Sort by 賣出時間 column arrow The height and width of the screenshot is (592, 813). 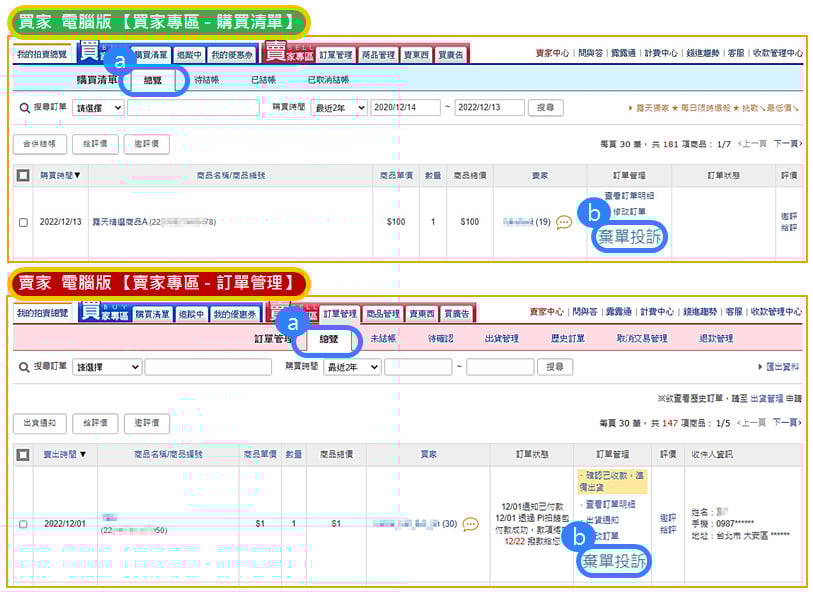(x=82, y=454)
